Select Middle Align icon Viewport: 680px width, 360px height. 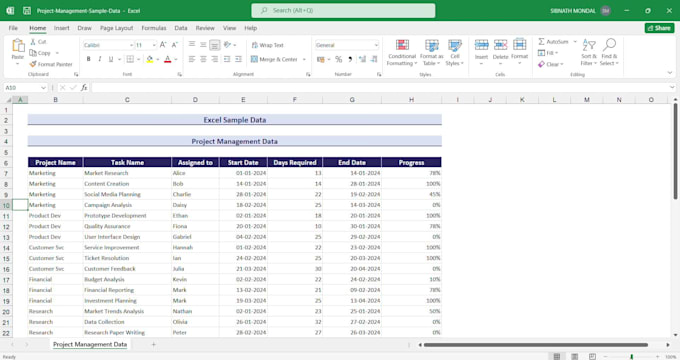tap(203, 45)
